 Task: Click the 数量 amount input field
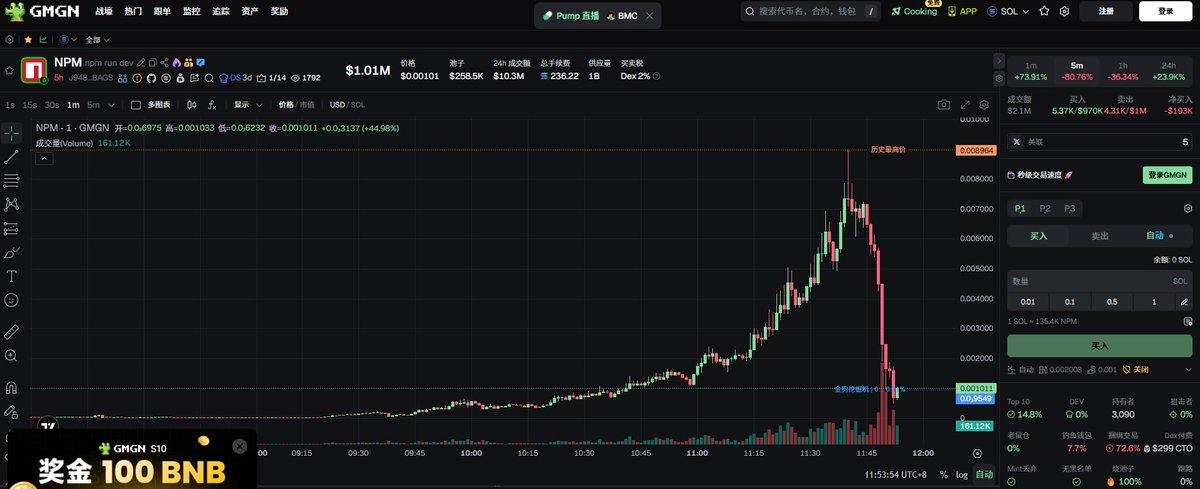(1099, 281)
